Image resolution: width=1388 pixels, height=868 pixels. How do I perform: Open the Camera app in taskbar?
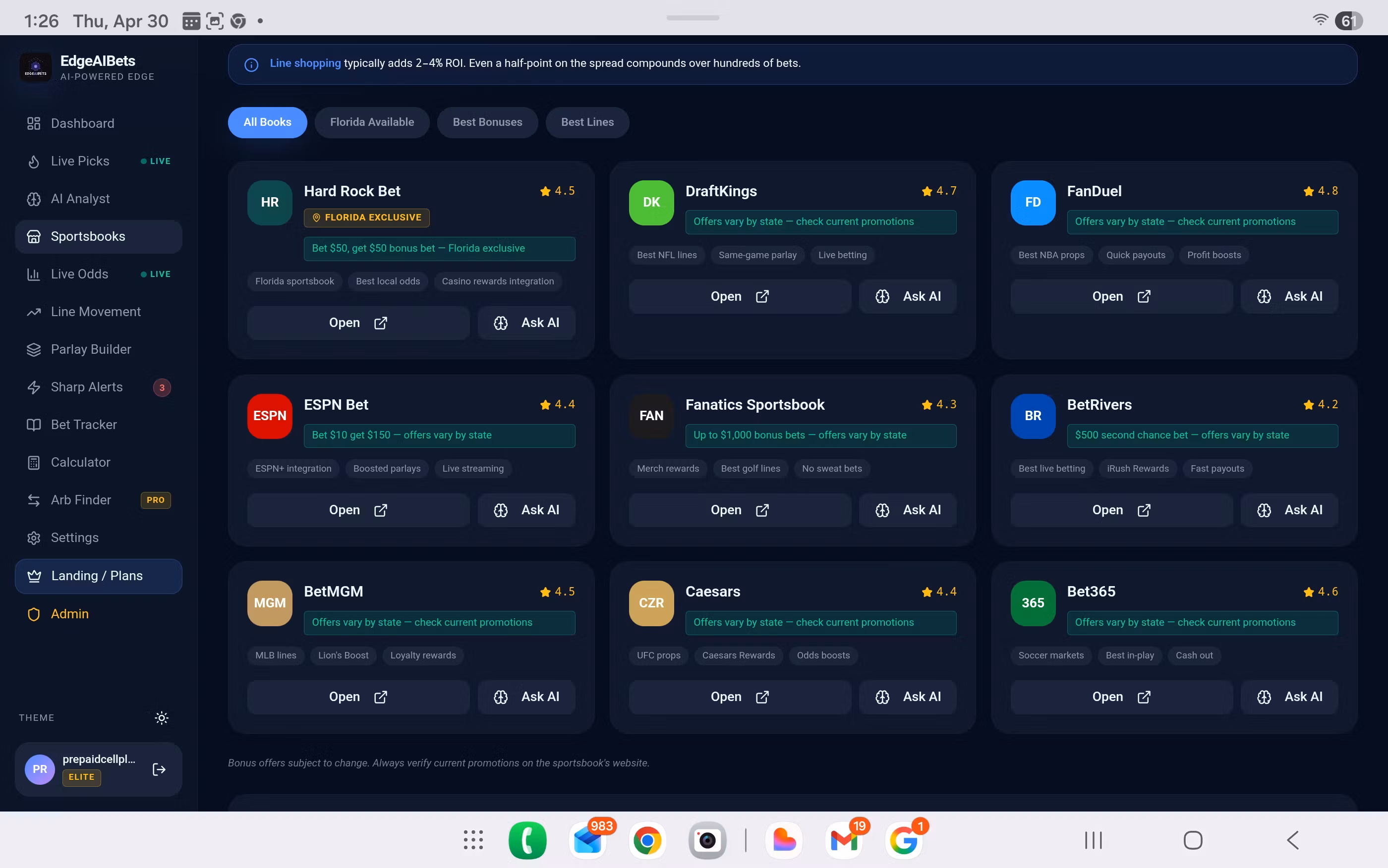point(707,840)
